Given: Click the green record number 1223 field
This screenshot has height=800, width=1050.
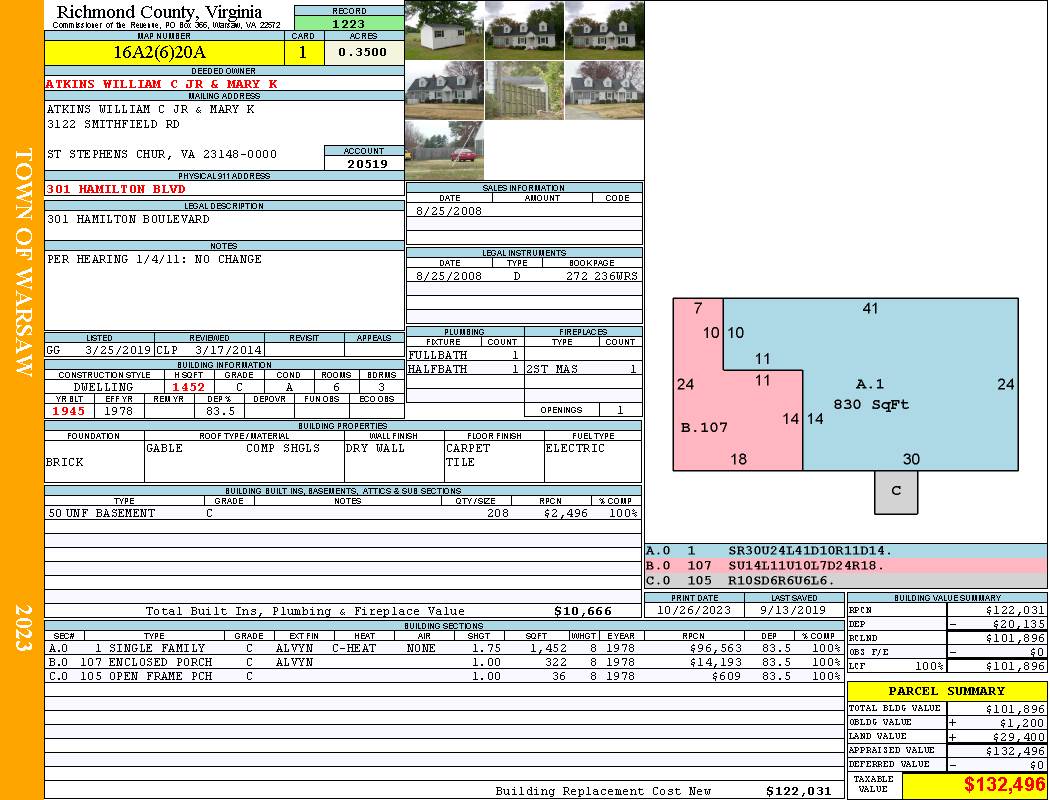Looking at the screenshot, I should coord(349,23).
